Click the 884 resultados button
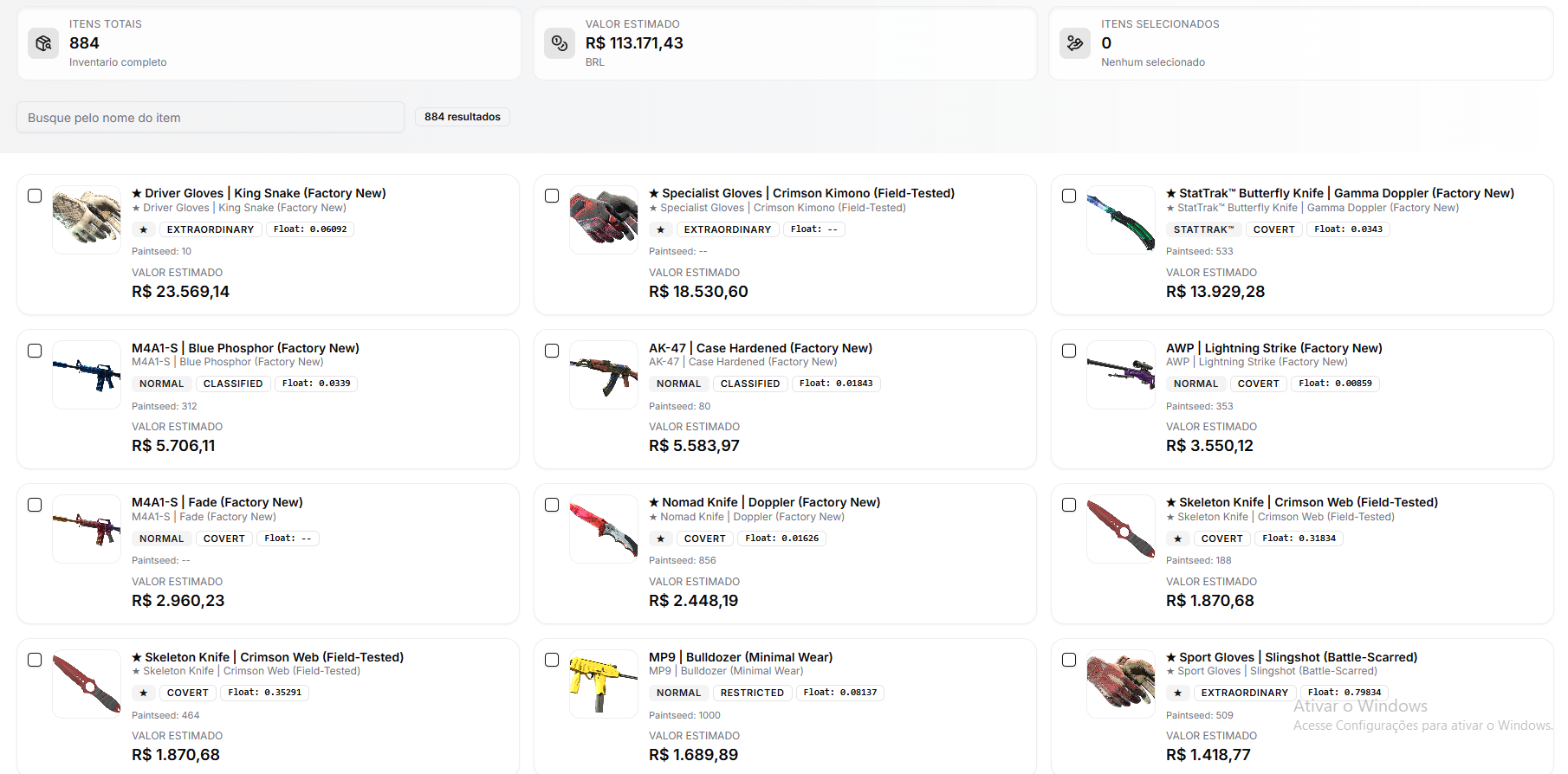1568x774 pixels. (x=463, y=116)
